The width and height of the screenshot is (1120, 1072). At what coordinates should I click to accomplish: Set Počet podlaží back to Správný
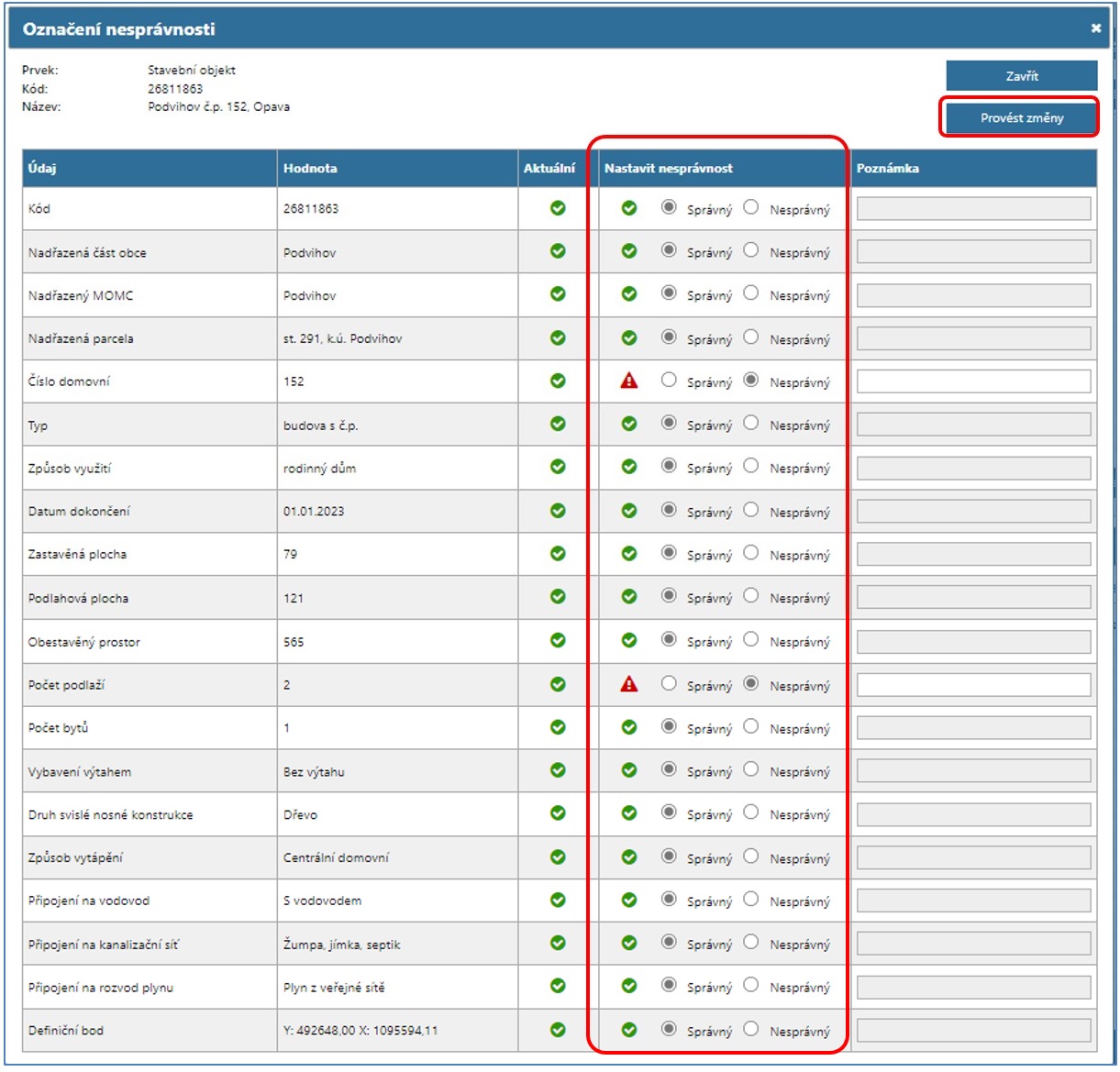coord(669,683)
